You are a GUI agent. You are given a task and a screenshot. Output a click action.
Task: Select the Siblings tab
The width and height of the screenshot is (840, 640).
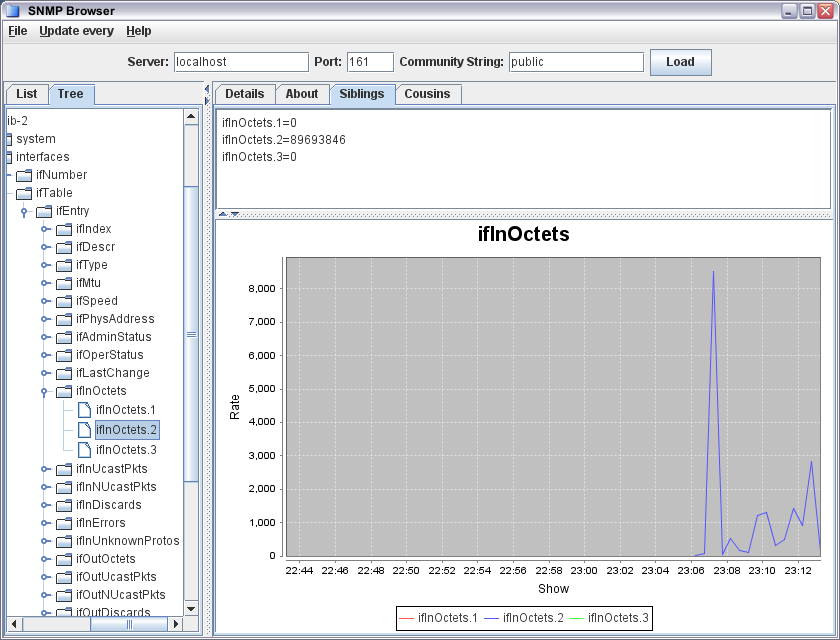pos(362,94)
